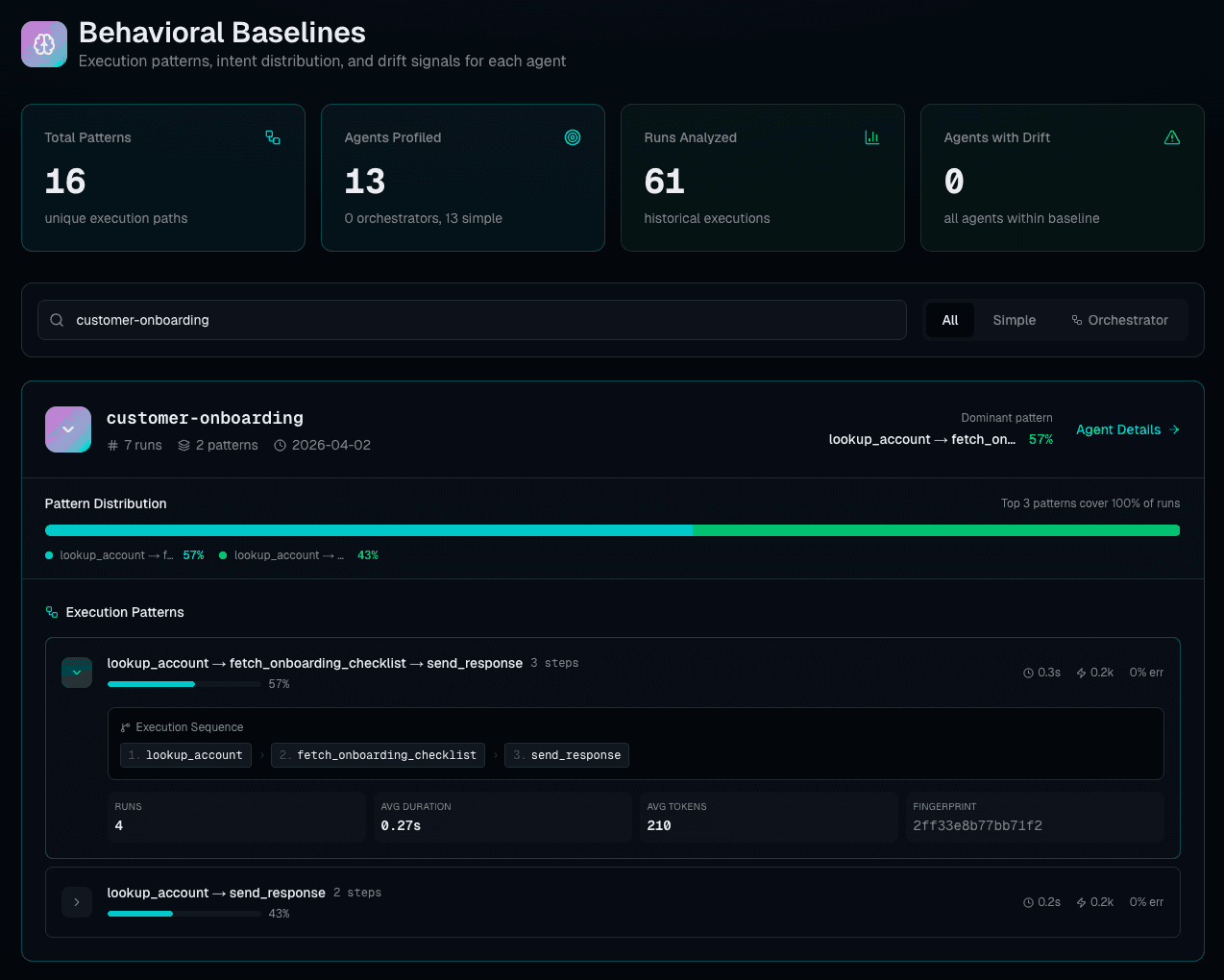This screenshot has width=1224, height=980.
Task: Click the Total Patterns card icon
Action: tap(273, 137)
